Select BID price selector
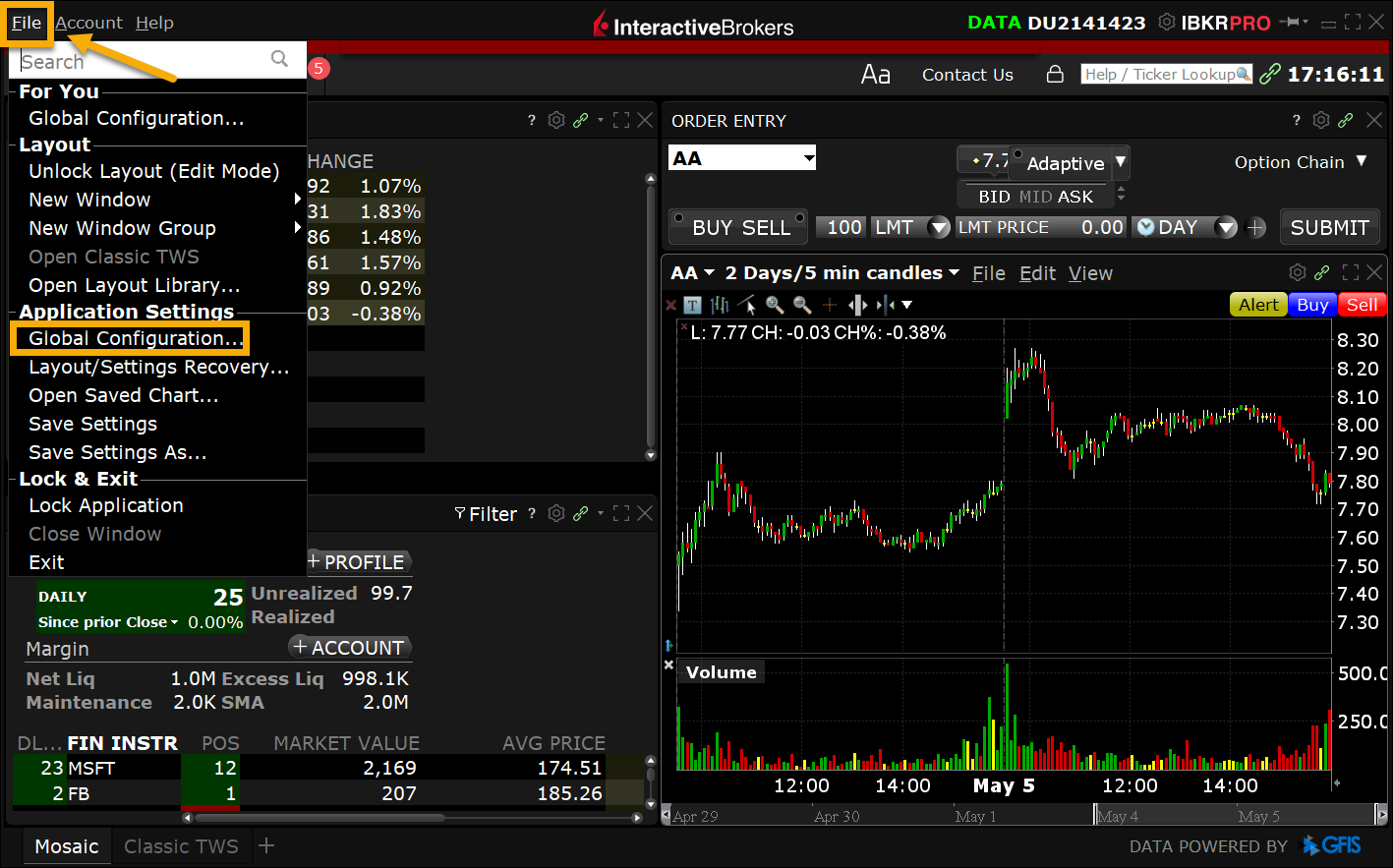 pyautogui.click(x=994, y=197)
